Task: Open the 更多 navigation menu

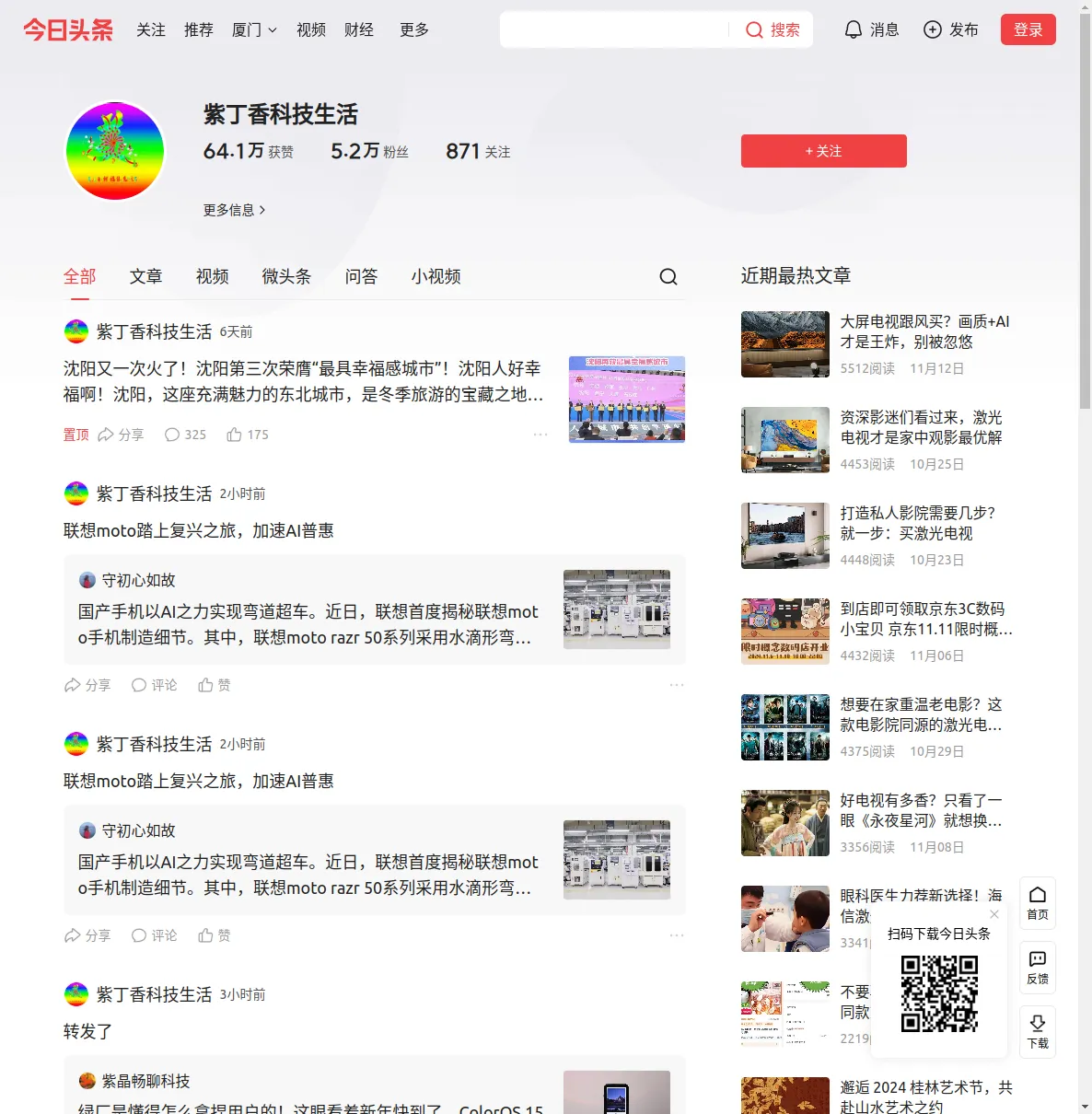Action: click(x=414, y=29)
